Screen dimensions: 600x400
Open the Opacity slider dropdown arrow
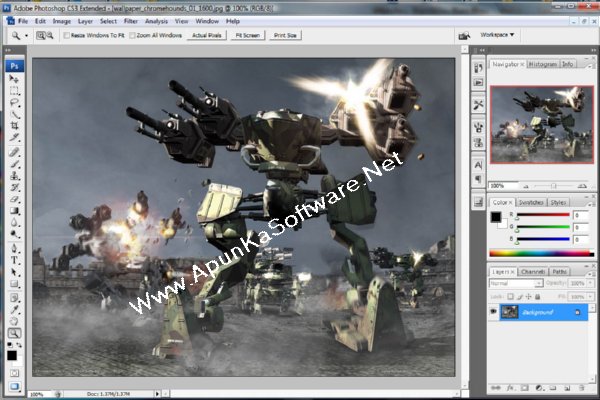pos(590,283)
